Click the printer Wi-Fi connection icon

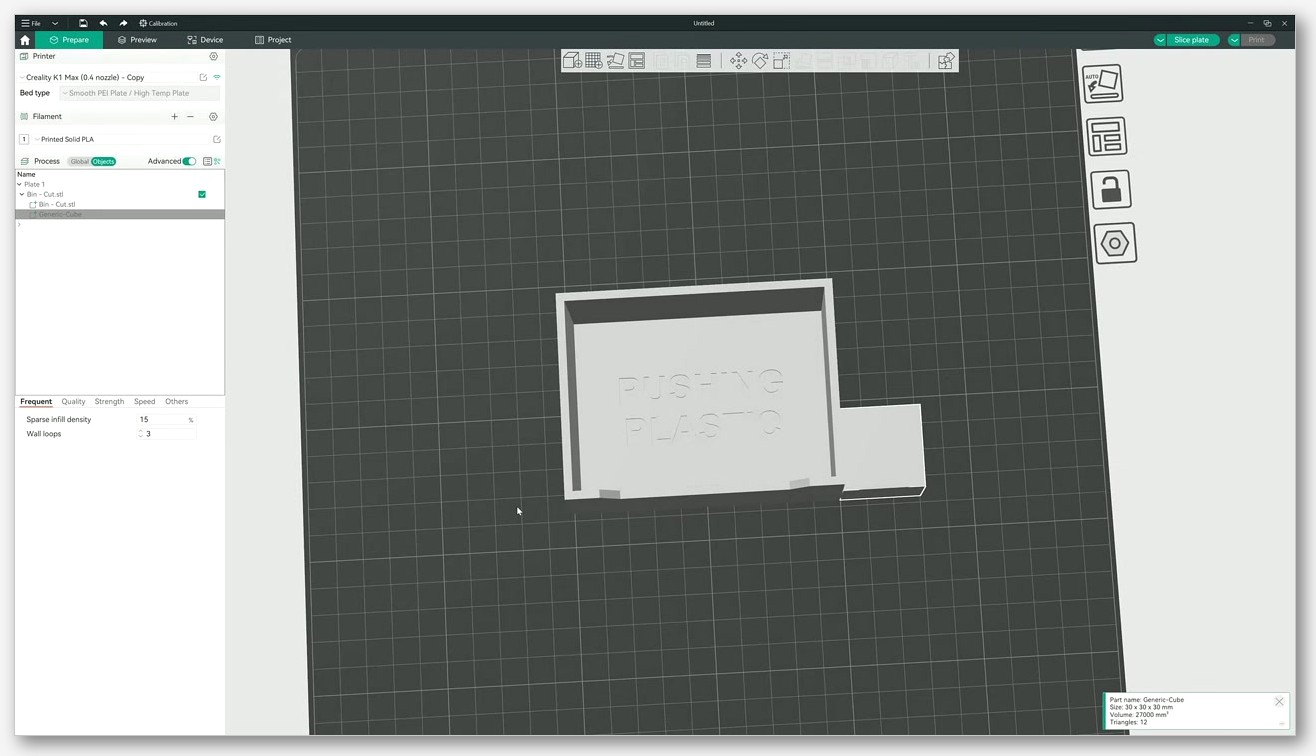point(216,77)
